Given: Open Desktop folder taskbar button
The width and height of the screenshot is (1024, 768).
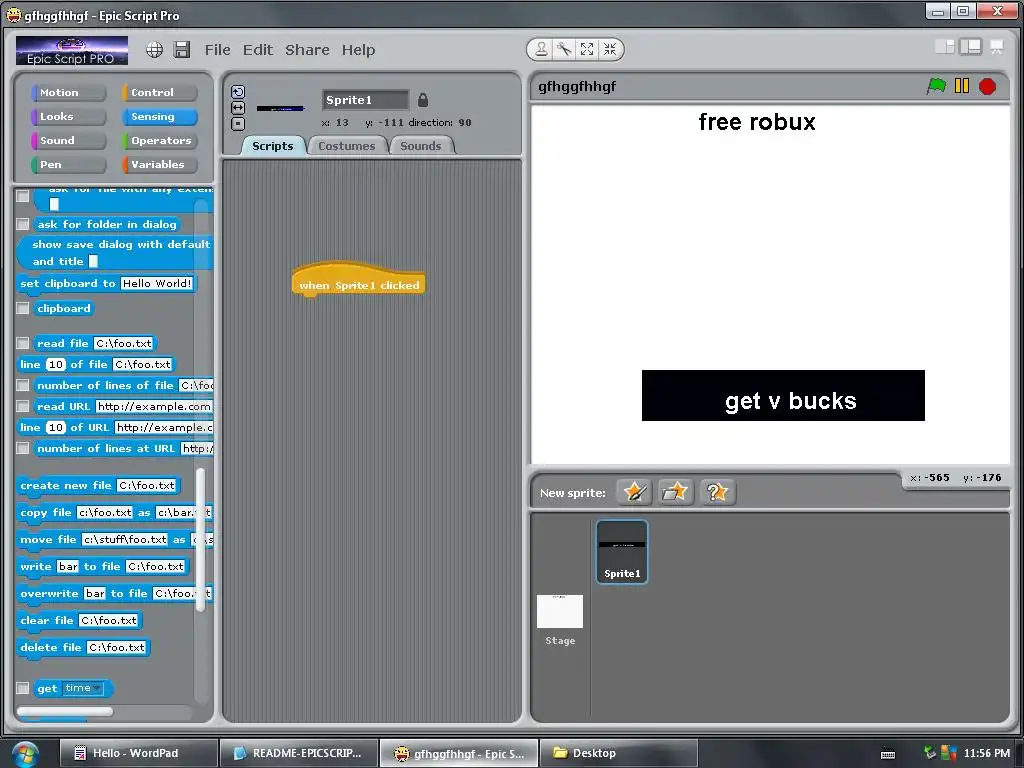Looking at the screenshot, I should [618, 753].
